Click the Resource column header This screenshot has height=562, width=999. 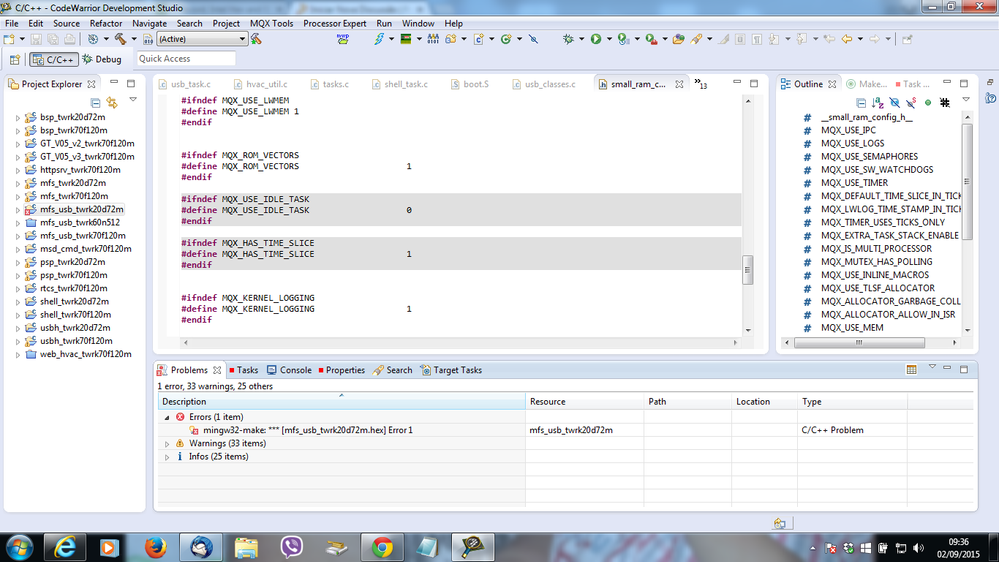click(585, 401)
